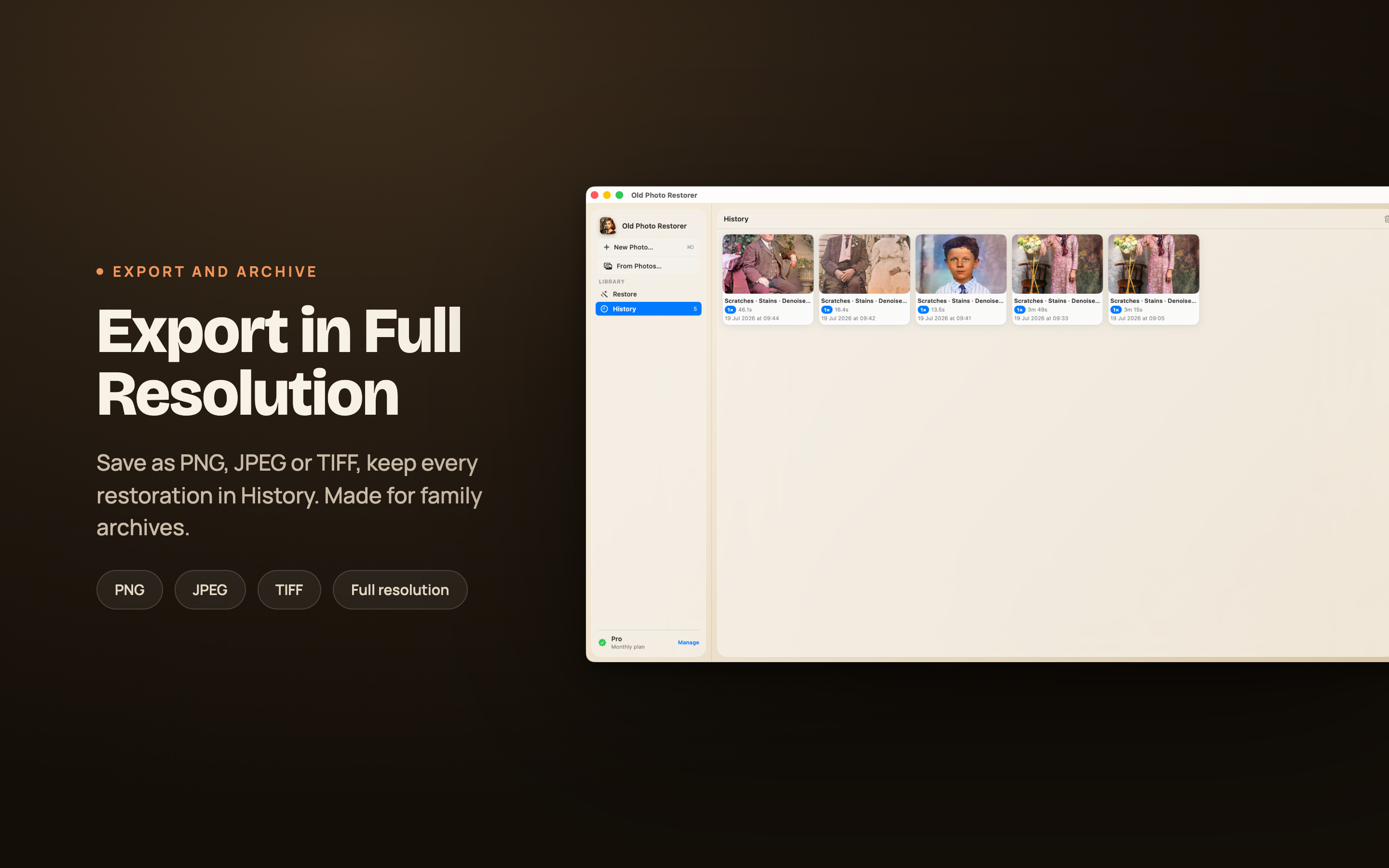Click the PNG format pill

130,590
